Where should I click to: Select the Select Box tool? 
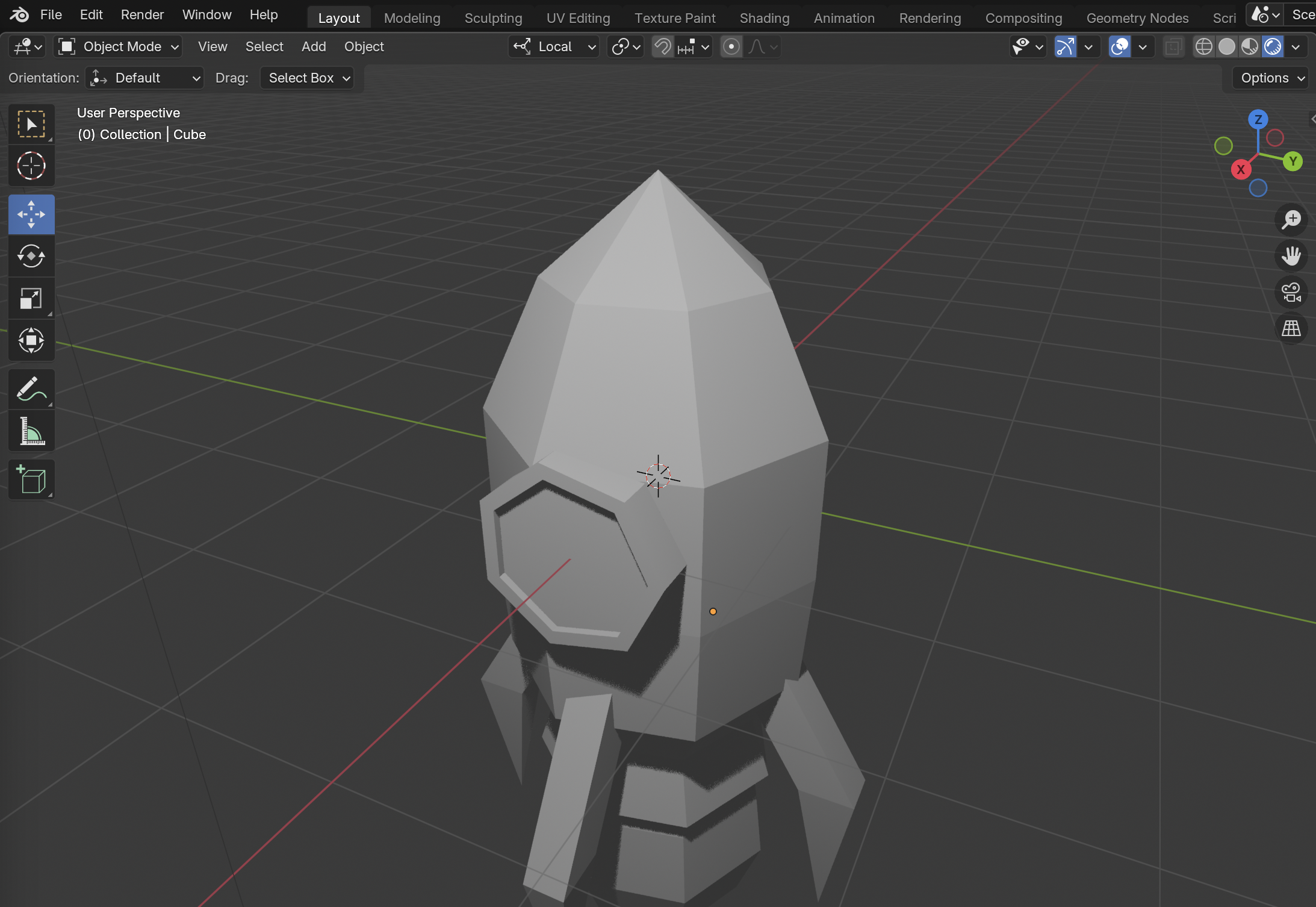click(x=31, y=124)
